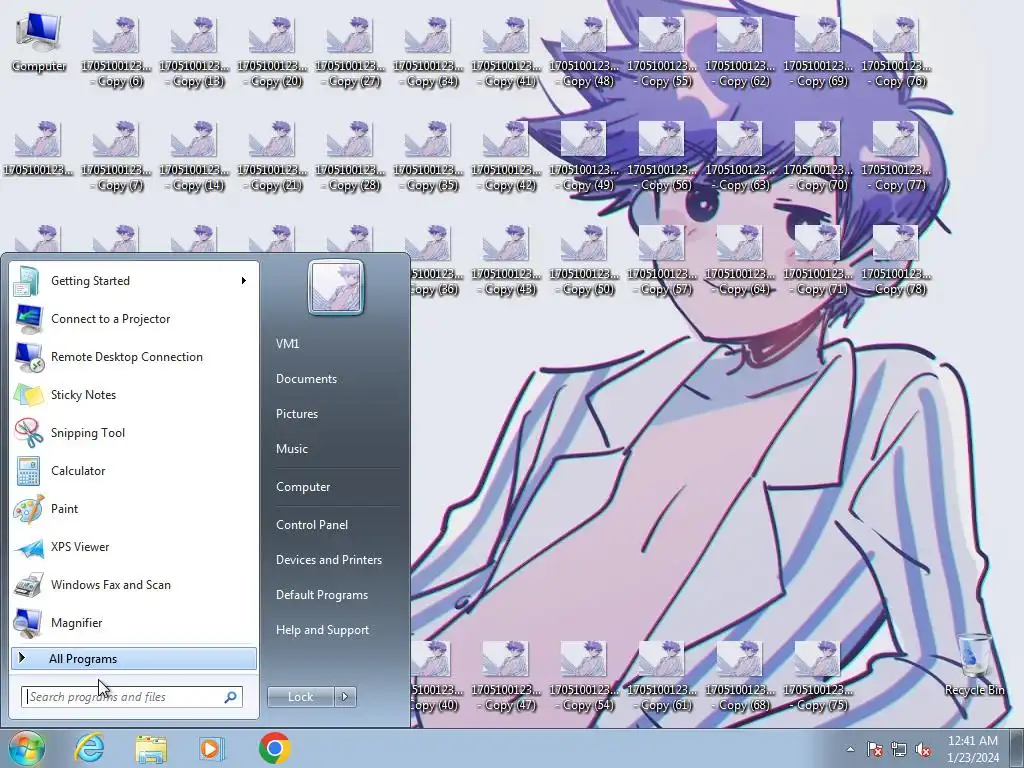1024x768 pixels.
Task: Select the desktop file Copy (47)
Action: click(x=506, y=676)
